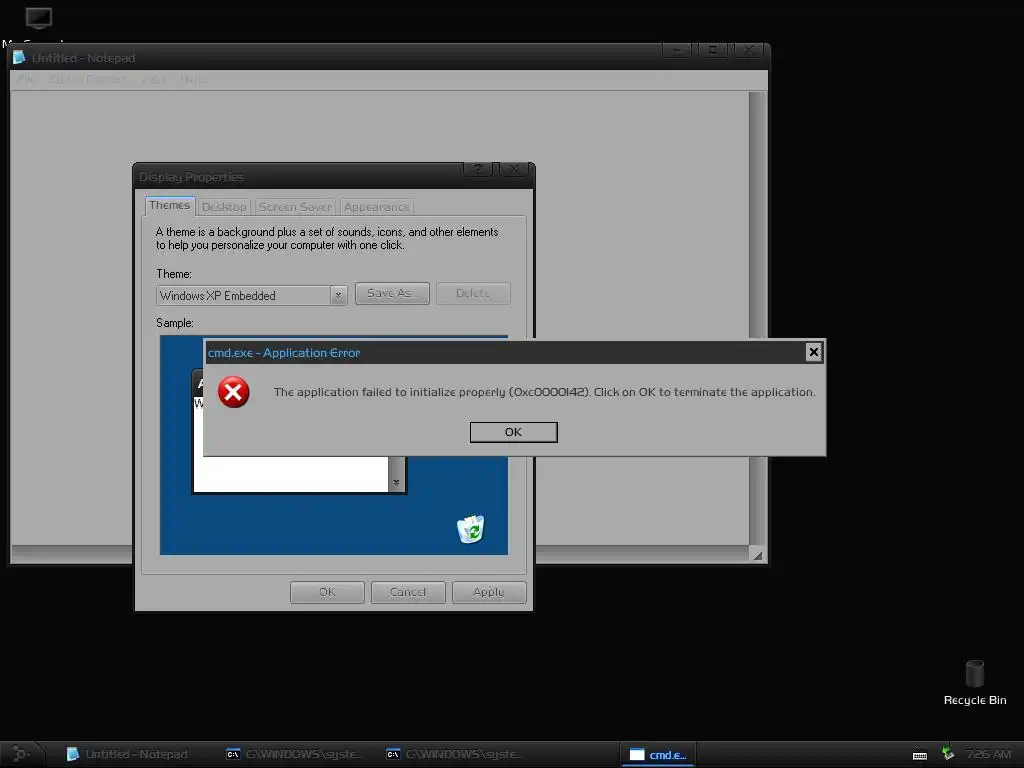The width and height of the screenshot is (1024, 768).
Task: Close the cmd.exe Application Error dialog
Action: click(813, 352)
